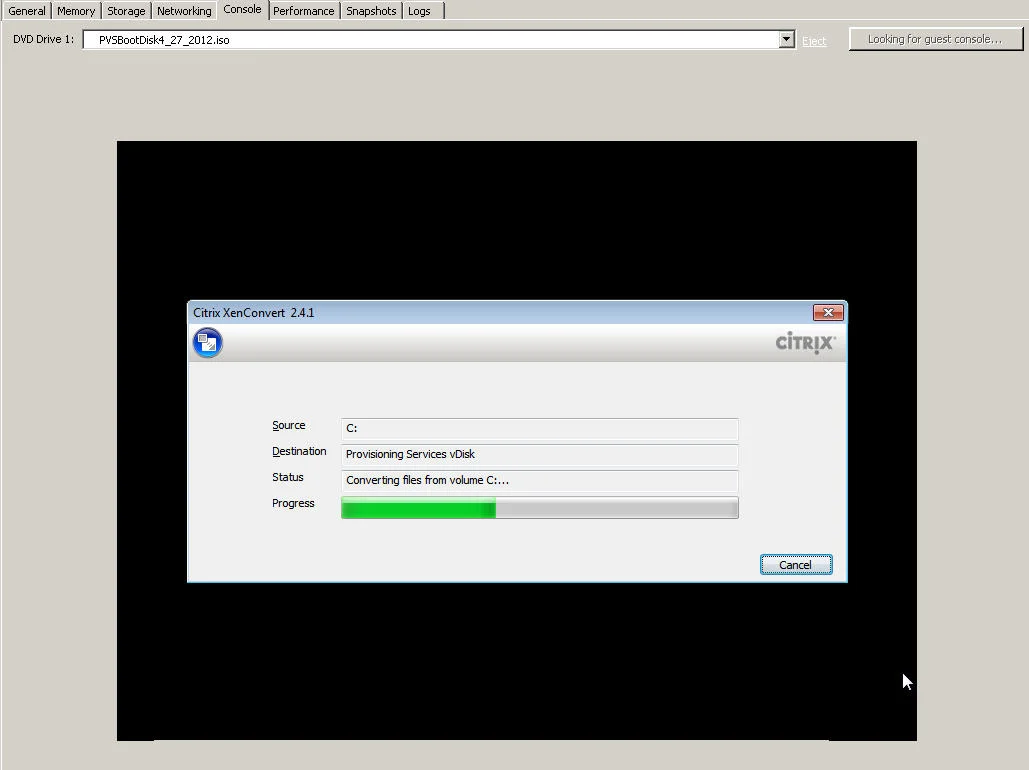This screenshot has height=770, width=1029.
Task: Click the Looking for guest console button
Action: click(x=935, y=39)
